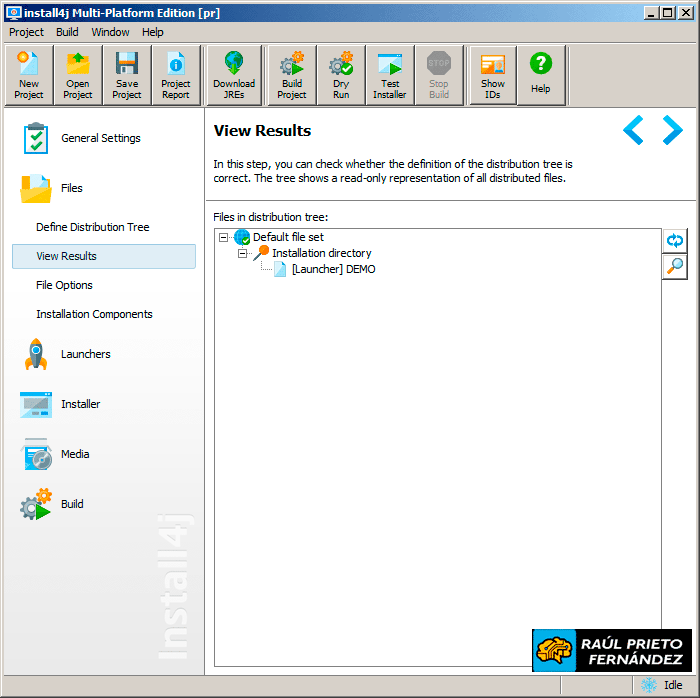The width and height of the screenshot is (700, 698).
Task: Click the View Results heading
Action: coord(262,131)
